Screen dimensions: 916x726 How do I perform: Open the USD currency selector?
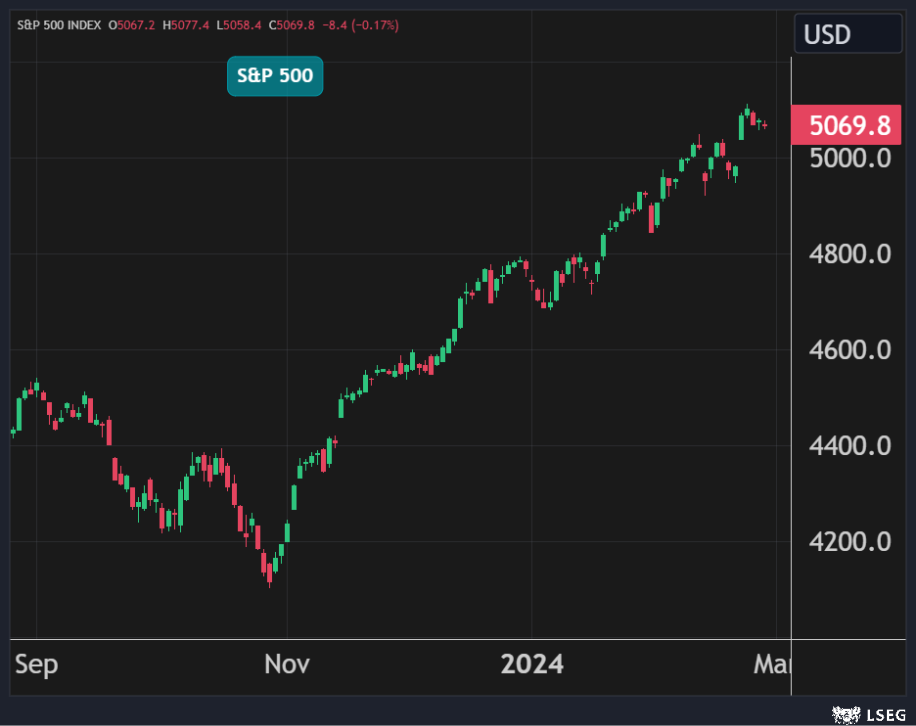click(847, 35)
